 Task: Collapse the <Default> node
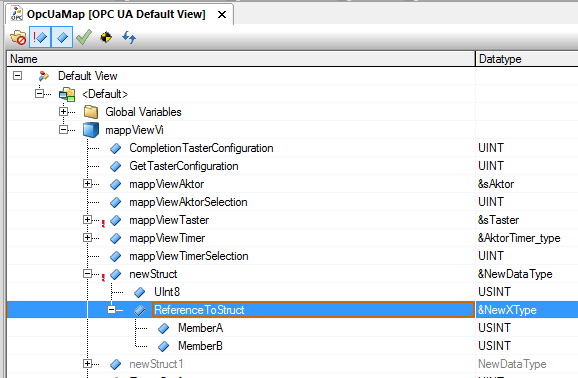[x=39, y=94]
